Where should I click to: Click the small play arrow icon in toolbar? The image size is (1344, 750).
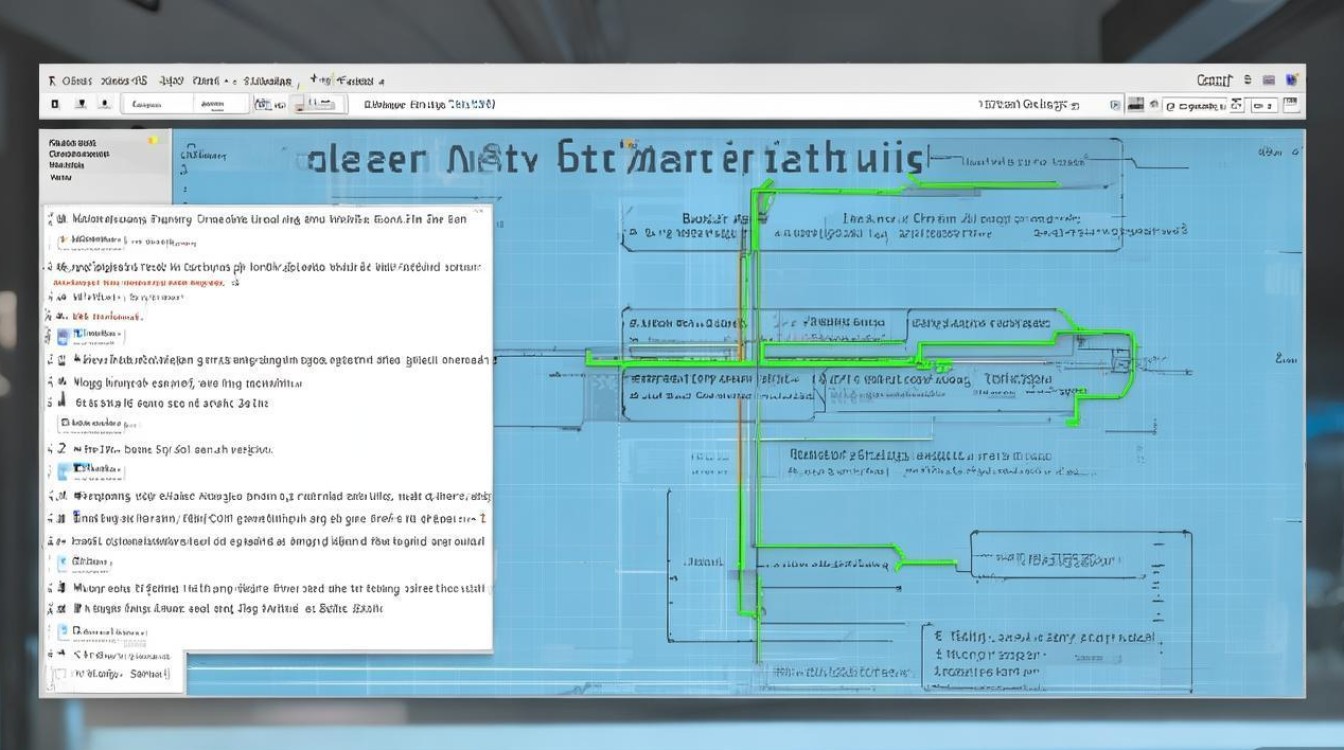coord(1116,104)
